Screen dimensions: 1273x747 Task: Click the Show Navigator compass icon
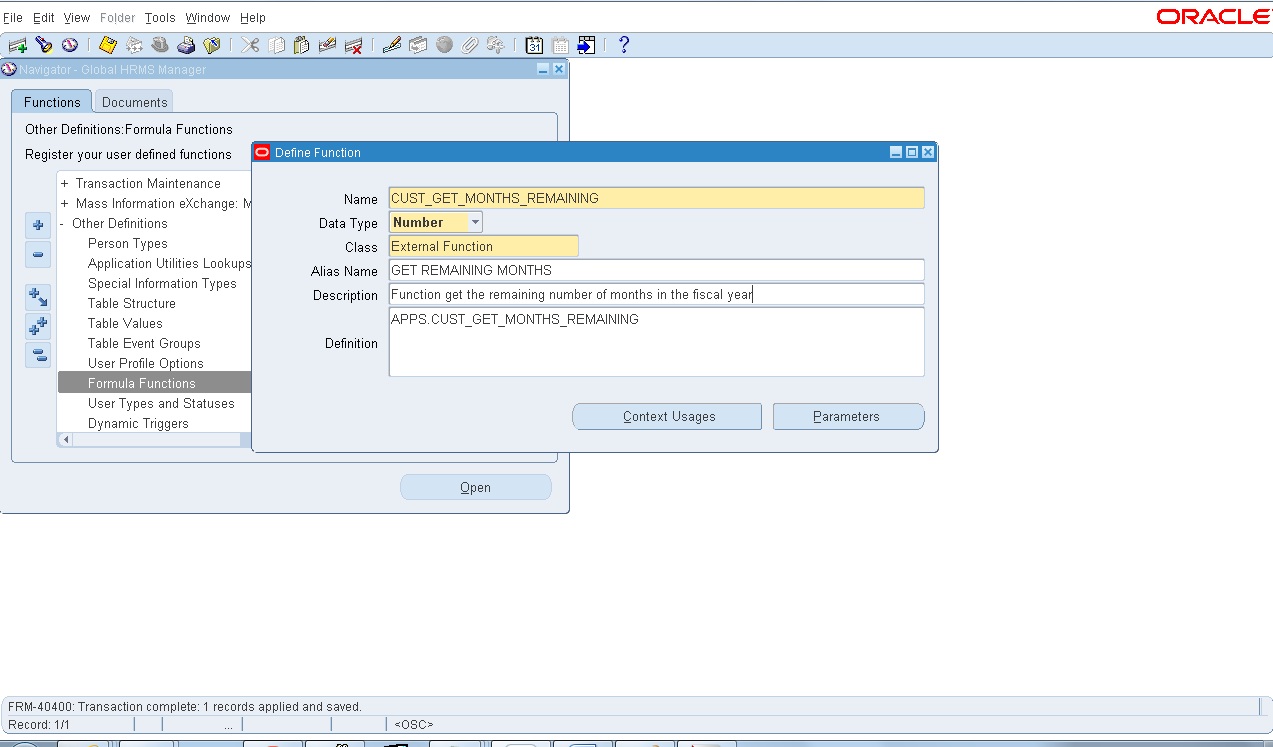point(69,45)
